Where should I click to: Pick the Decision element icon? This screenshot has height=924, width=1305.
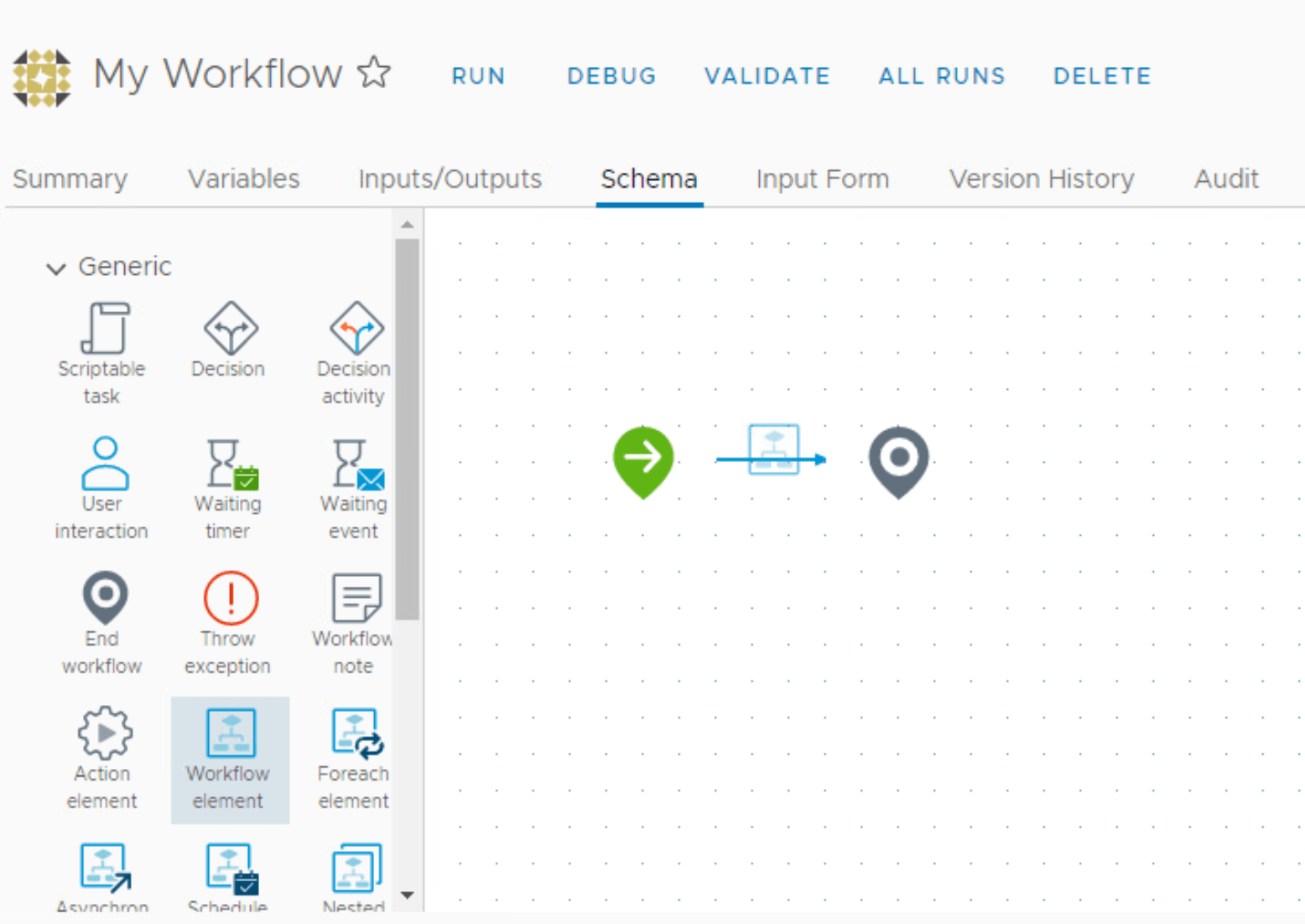(x=230, y=328)
